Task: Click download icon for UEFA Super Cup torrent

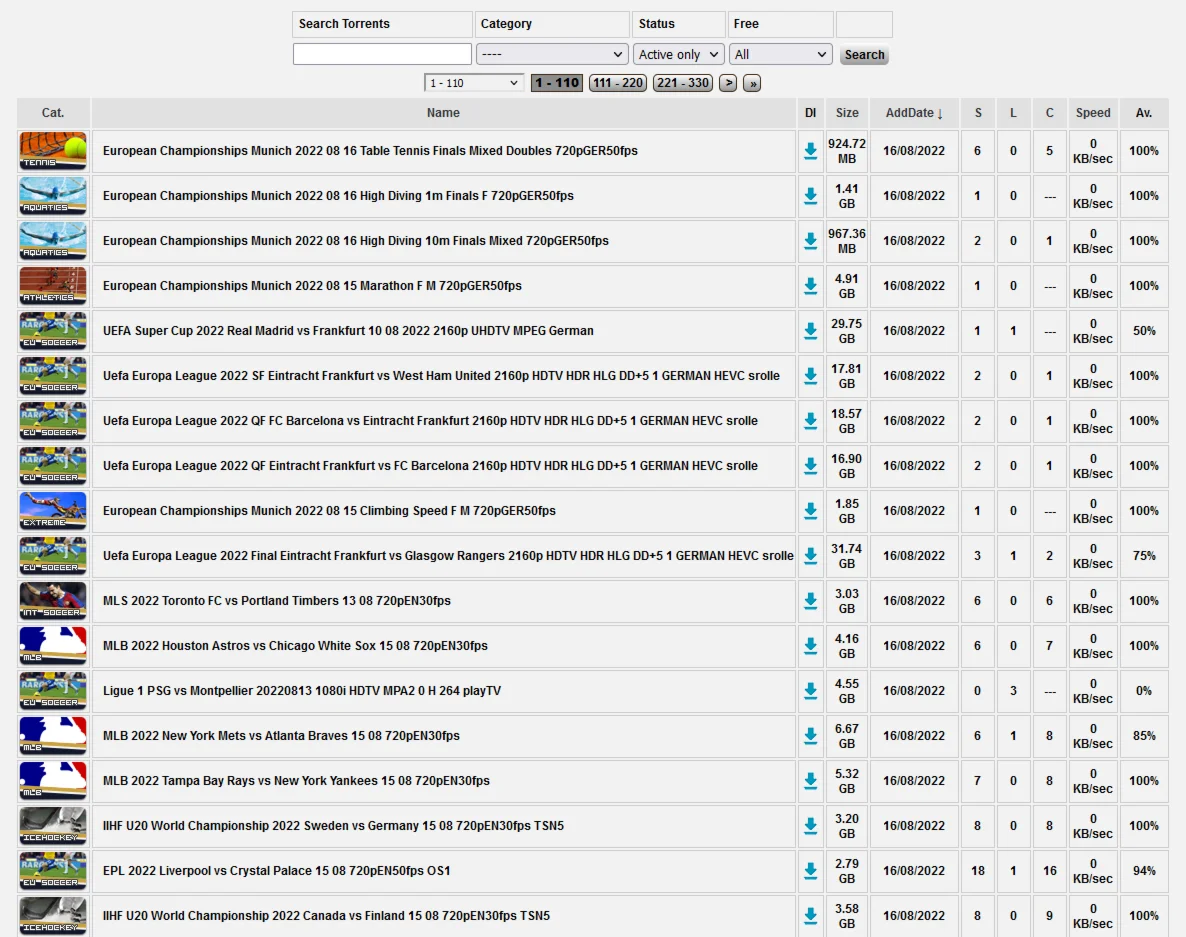Action: coord(810,331)
